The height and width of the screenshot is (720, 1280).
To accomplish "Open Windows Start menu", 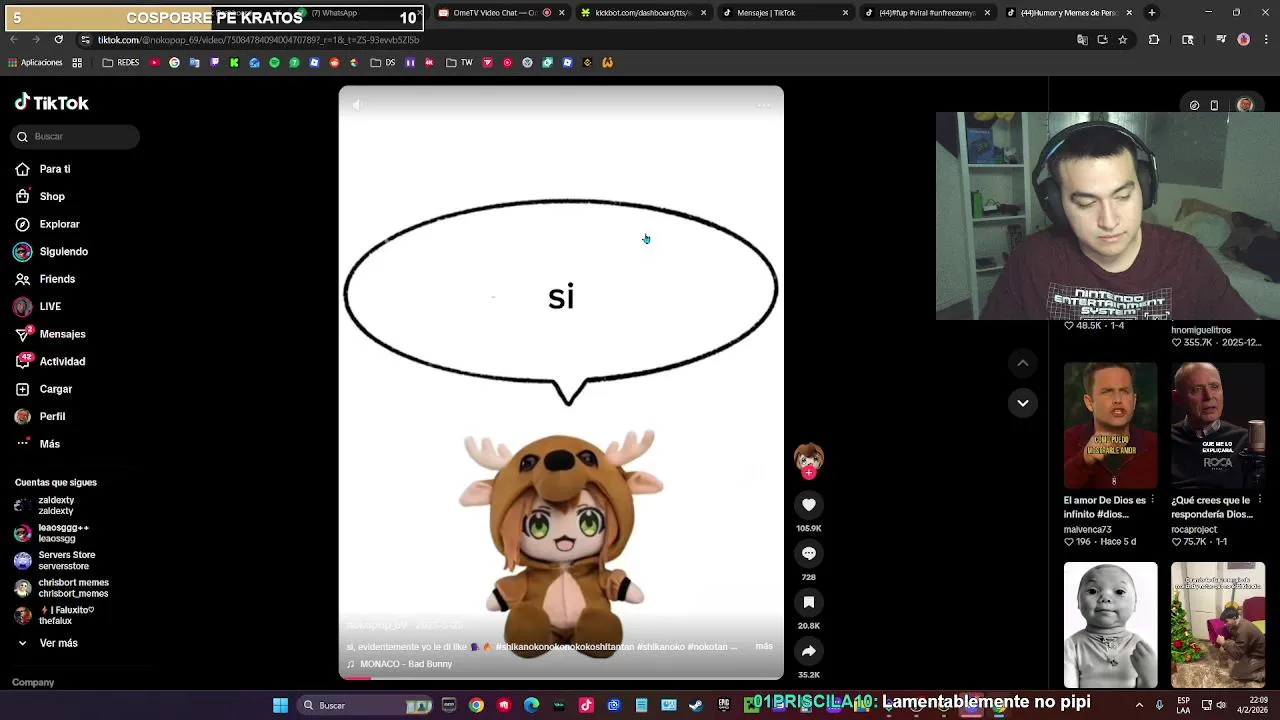I will click(x=281, y=705).
